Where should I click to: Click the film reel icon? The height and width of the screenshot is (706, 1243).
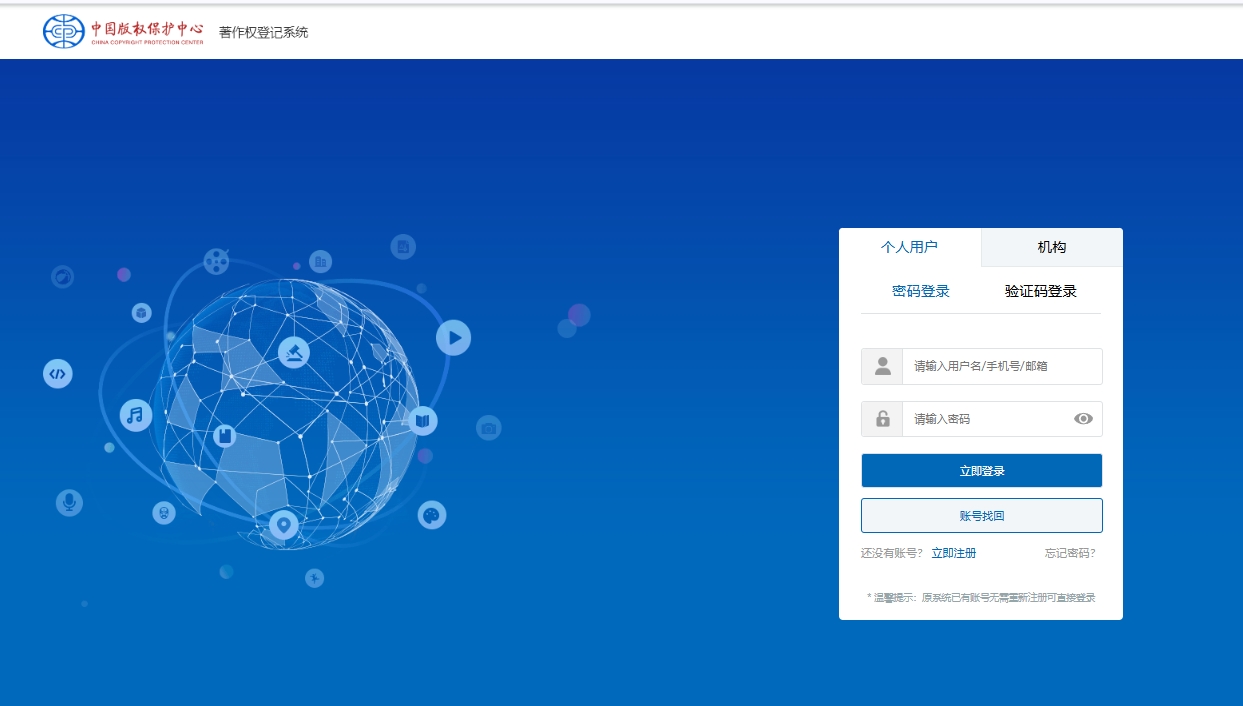(x=216, y=261)
